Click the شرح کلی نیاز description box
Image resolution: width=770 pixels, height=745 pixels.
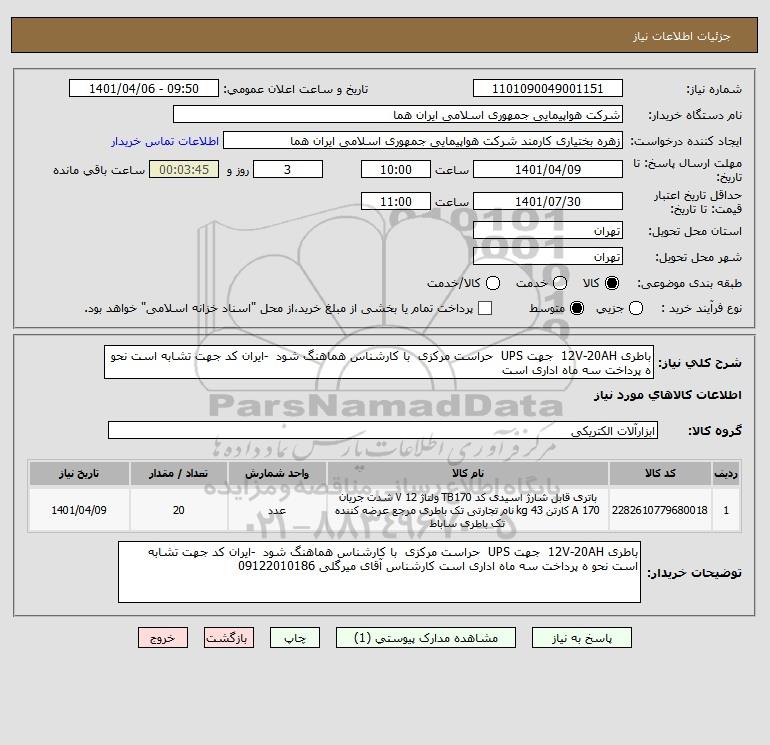tap(379, 362)
